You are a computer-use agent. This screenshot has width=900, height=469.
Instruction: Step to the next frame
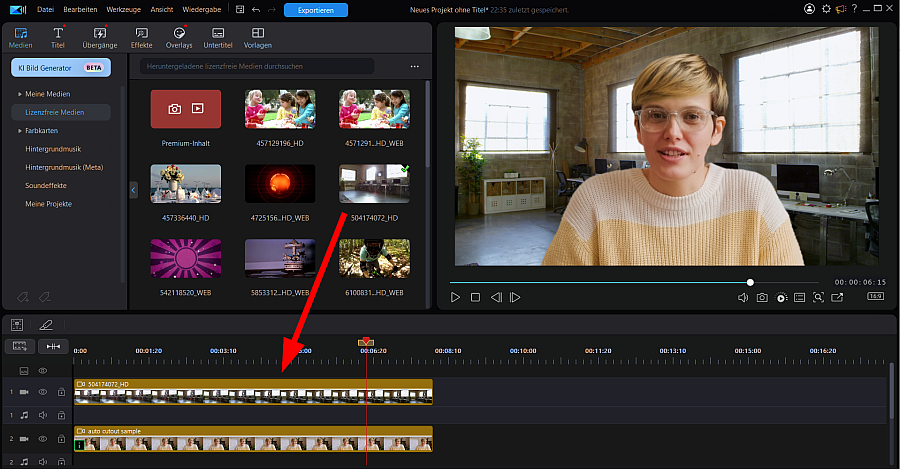point(515,297)
